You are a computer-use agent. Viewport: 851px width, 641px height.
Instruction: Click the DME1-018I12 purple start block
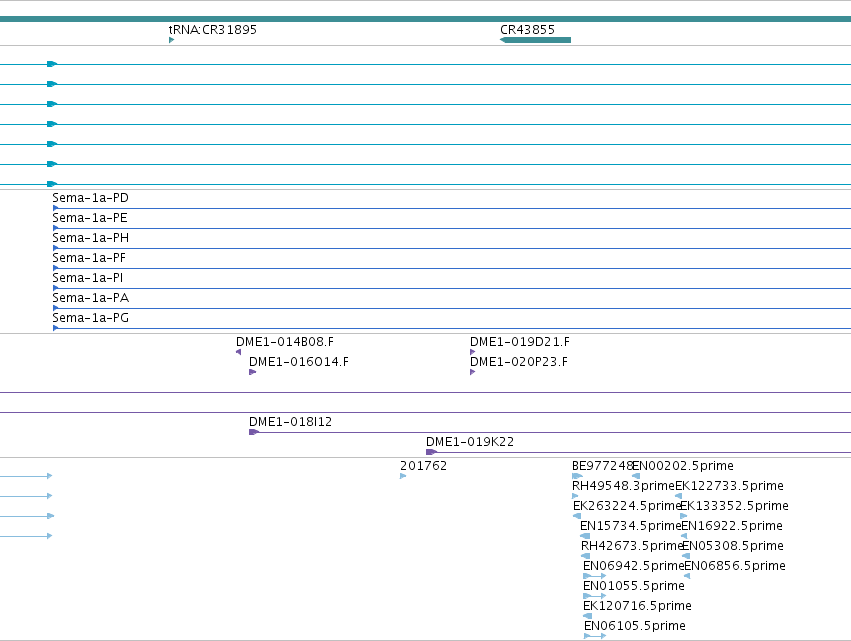[x=253, y=432]
